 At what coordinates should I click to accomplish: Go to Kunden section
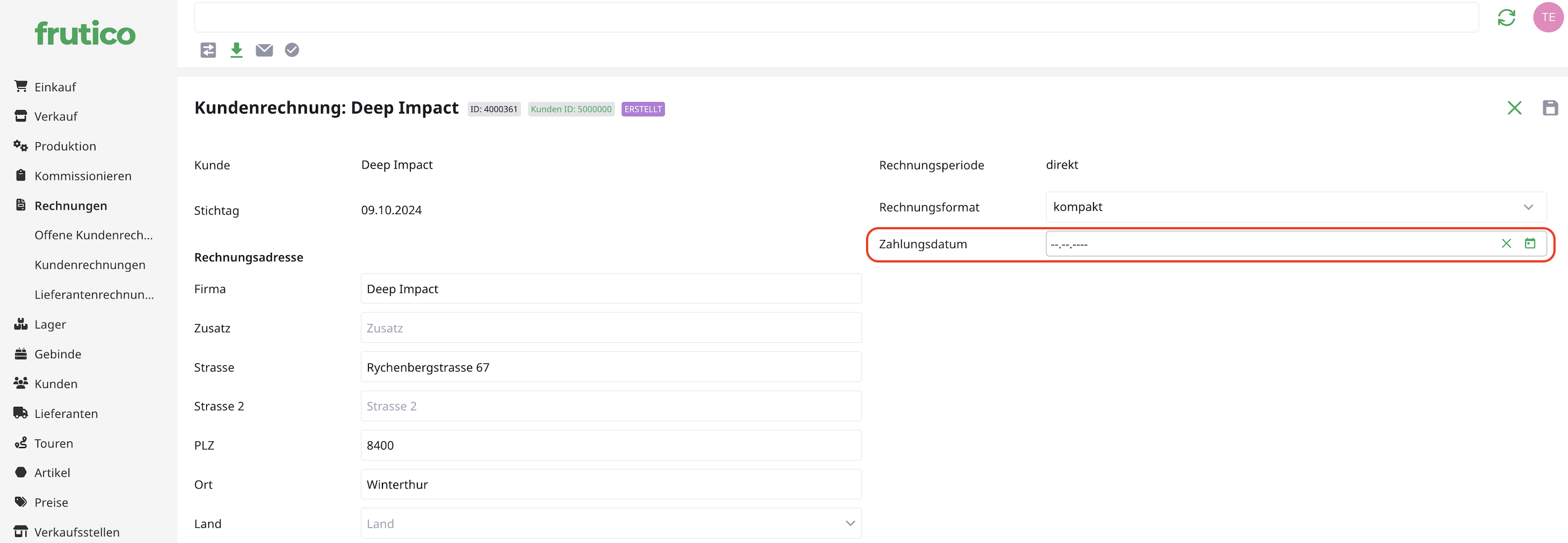pyautogui.click(x=56, y=383)
